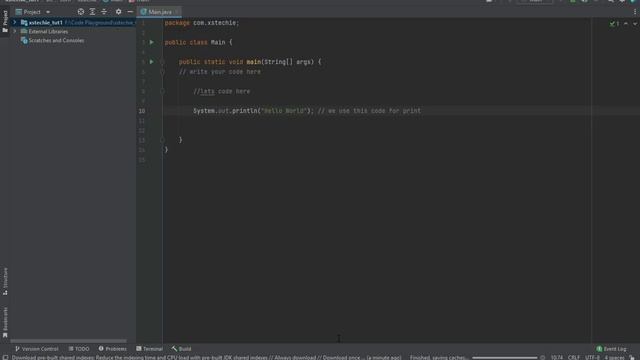The width and height of the screenshot is (640, 360).
Task: Click the 10:74 cursor position indicator
Action: click(x=556, y=357)
